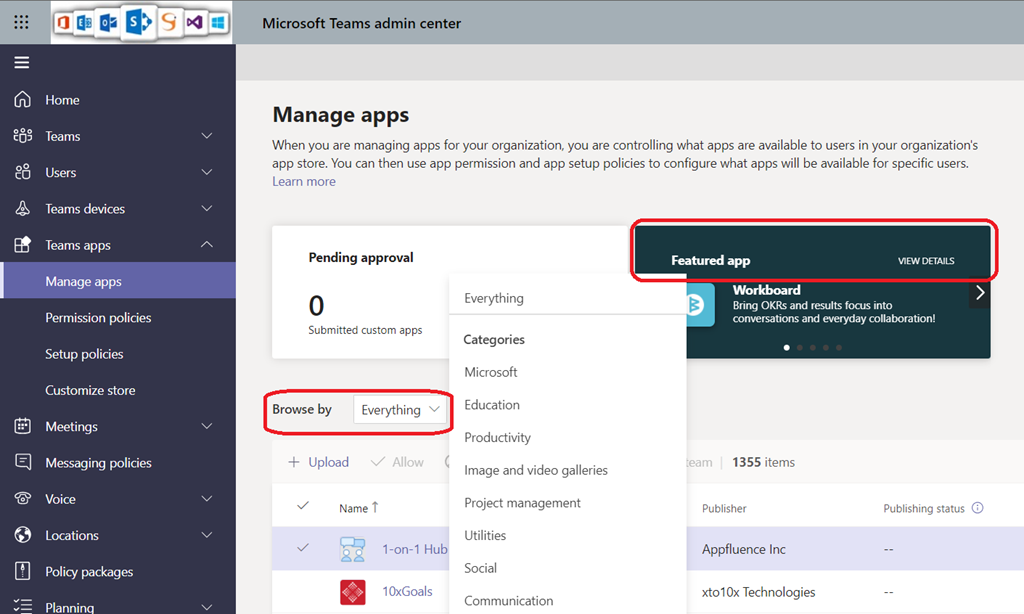
Task: Toggle the select-all checkmark in header
Action: [303, 507]
